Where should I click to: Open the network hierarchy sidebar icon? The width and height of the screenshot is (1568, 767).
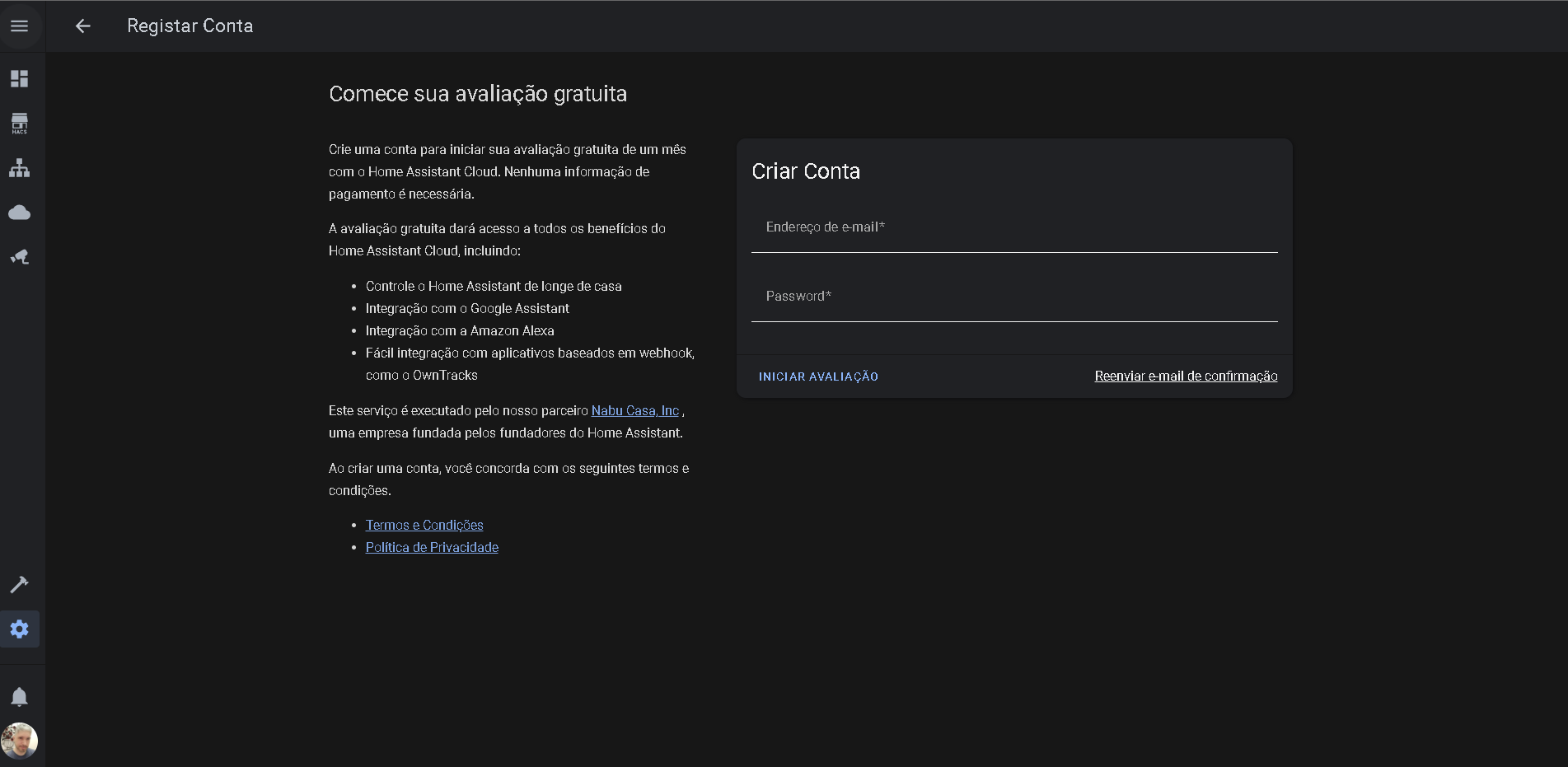pyautogui.click(x=19, y=168)
